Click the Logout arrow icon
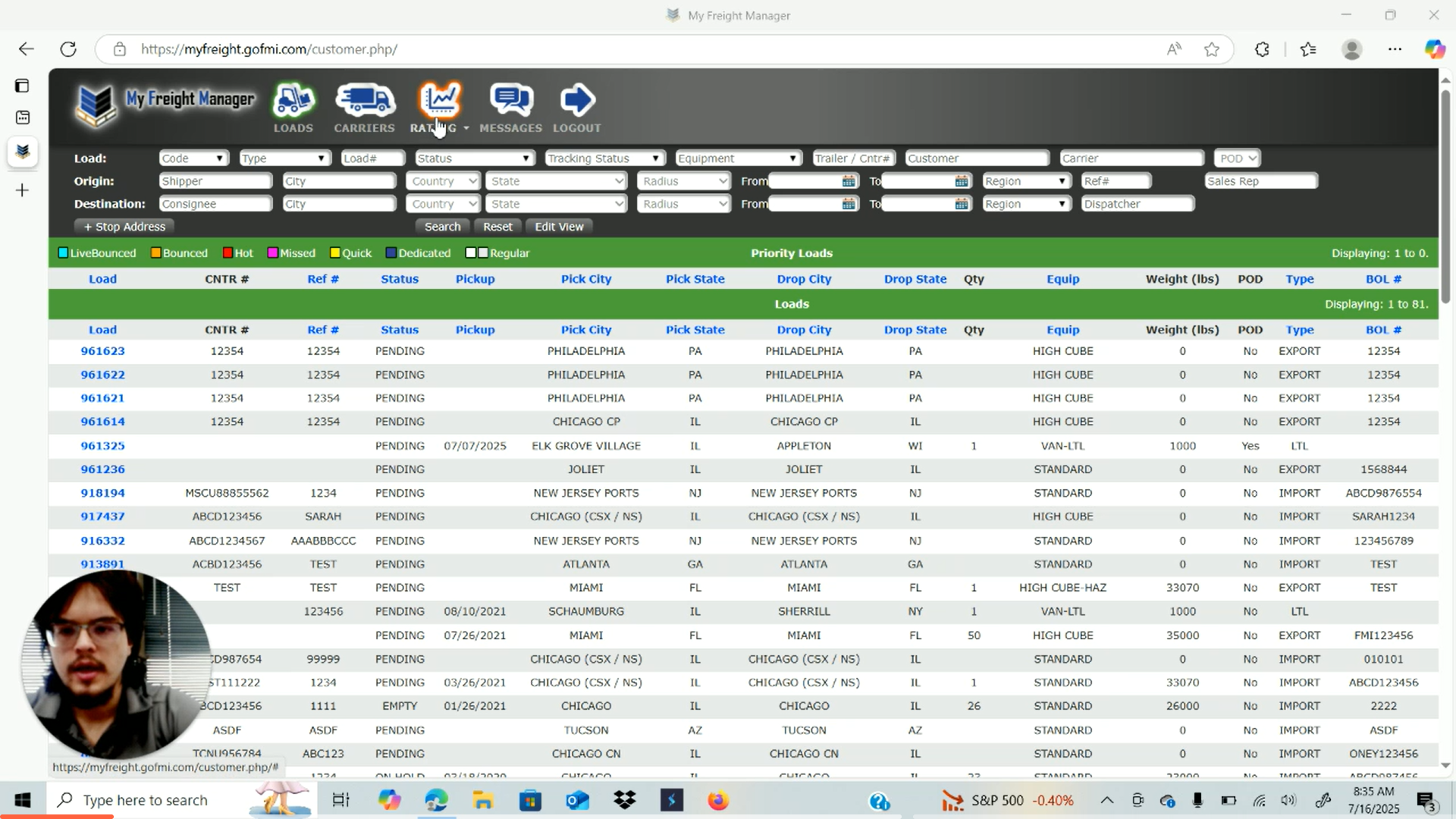Screen dimensions: 1456x819 [x=577, y=101]
